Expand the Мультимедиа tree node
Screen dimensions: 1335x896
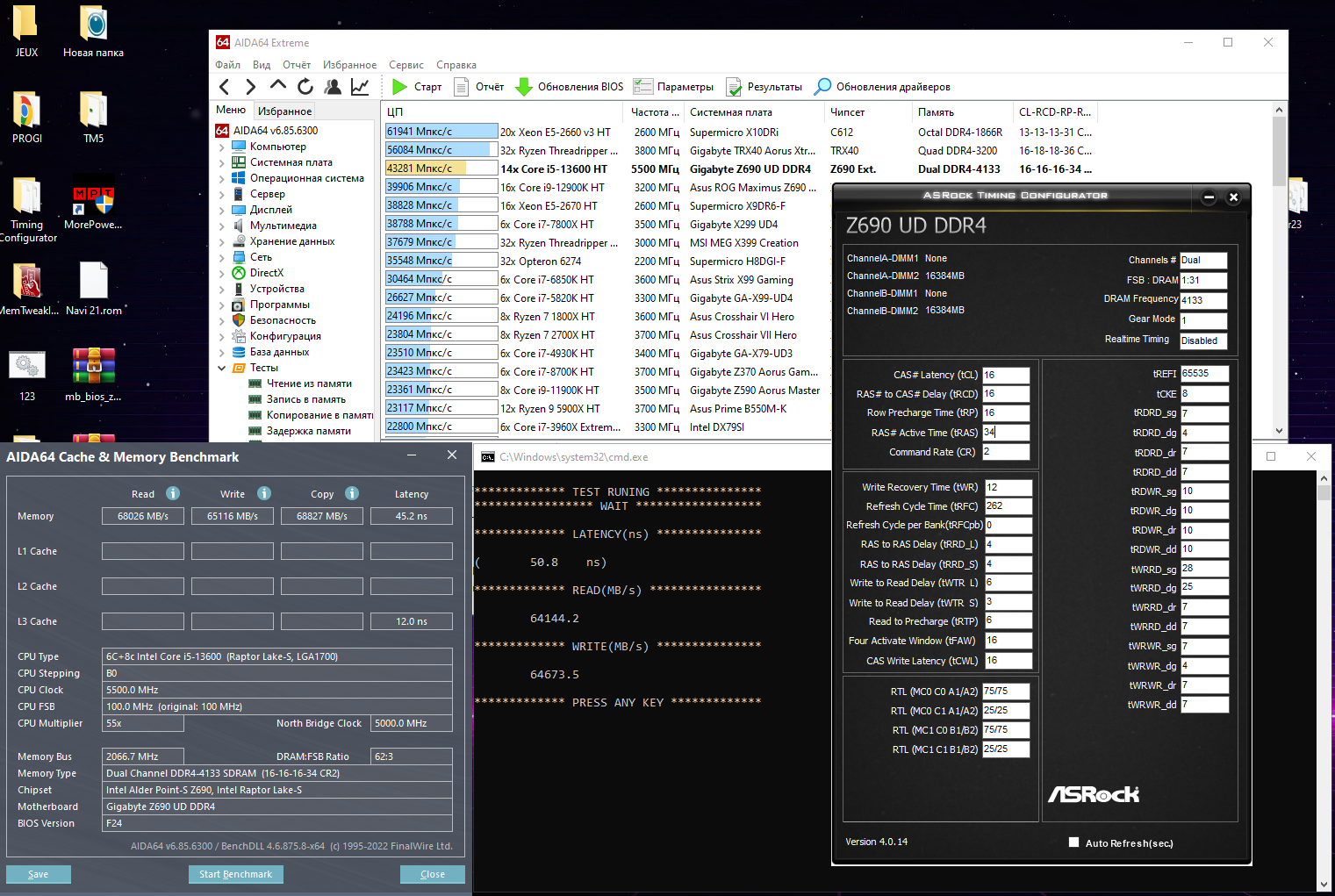point(222,226)
